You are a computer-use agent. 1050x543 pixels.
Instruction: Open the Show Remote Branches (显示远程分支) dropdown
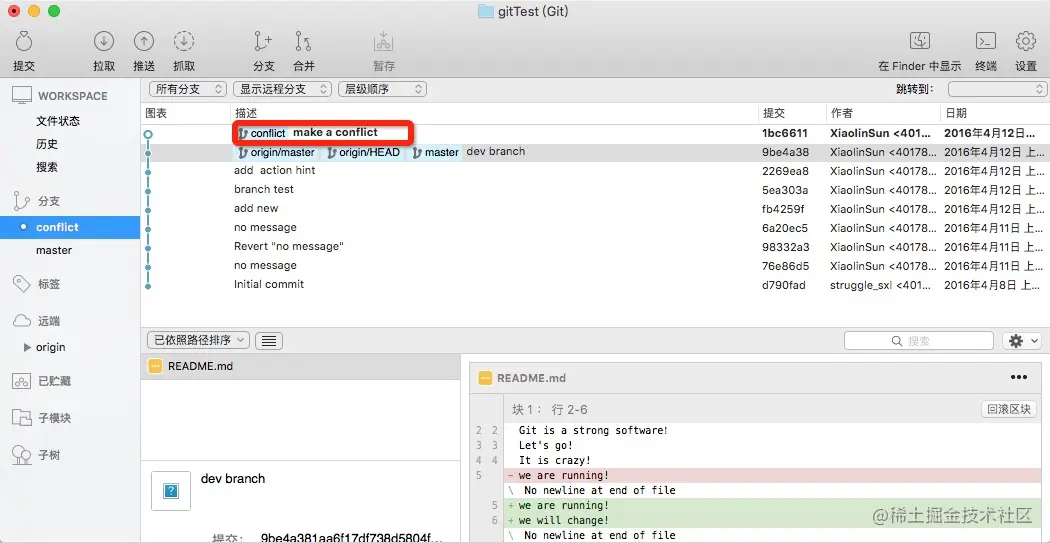(x=283, y=88)
